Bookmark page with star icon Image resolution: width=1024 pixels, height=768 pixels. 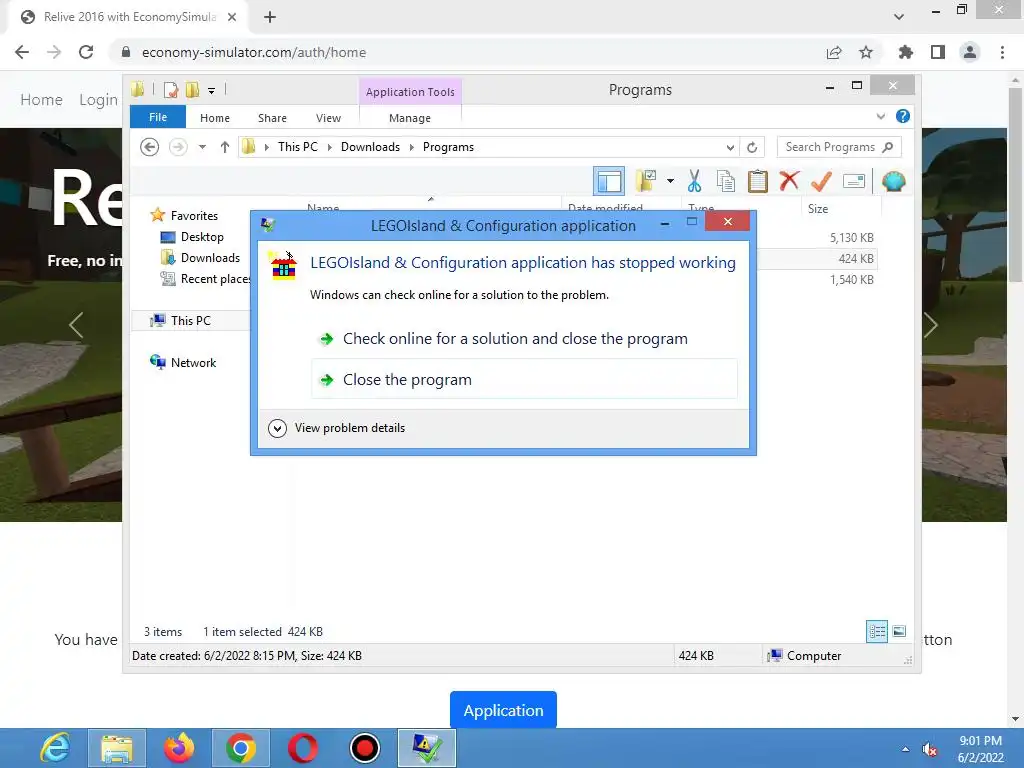pyautogui.click(x=866, y=52)
